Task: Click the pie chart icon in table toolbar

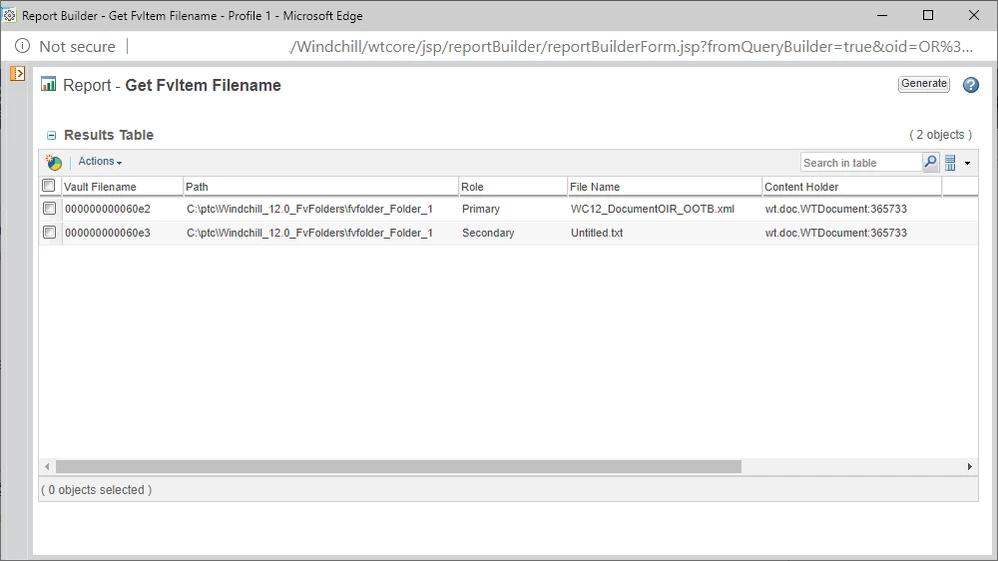Action: point(54,162)
